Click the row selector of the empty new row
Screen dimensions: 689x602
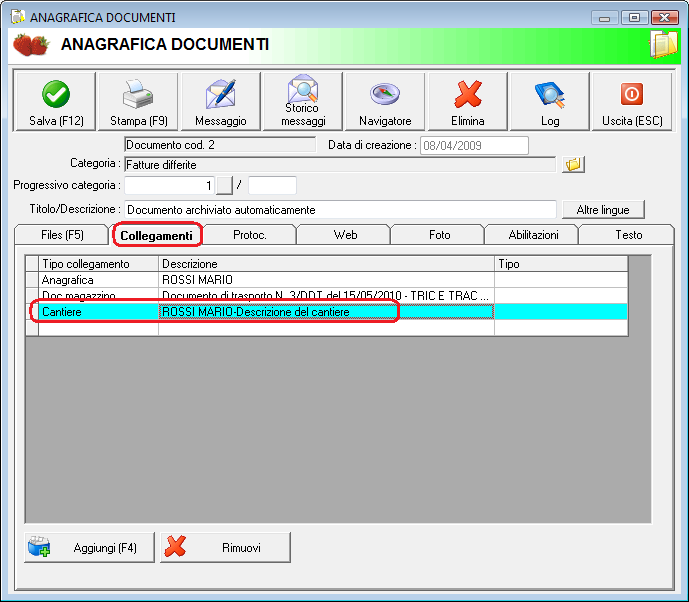pos(32,328)
